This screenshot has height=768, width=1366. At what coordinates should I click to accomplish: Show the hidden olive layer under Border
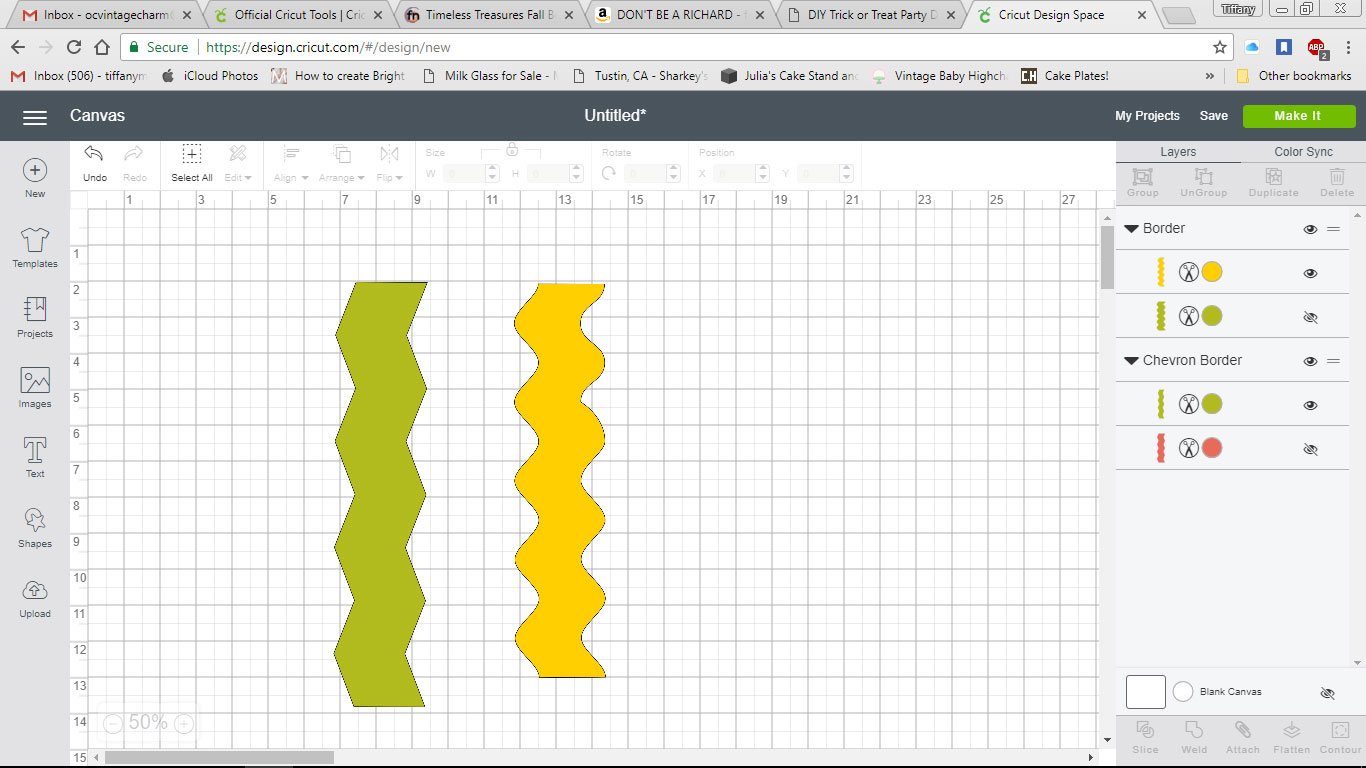(x=1310, y=316)
